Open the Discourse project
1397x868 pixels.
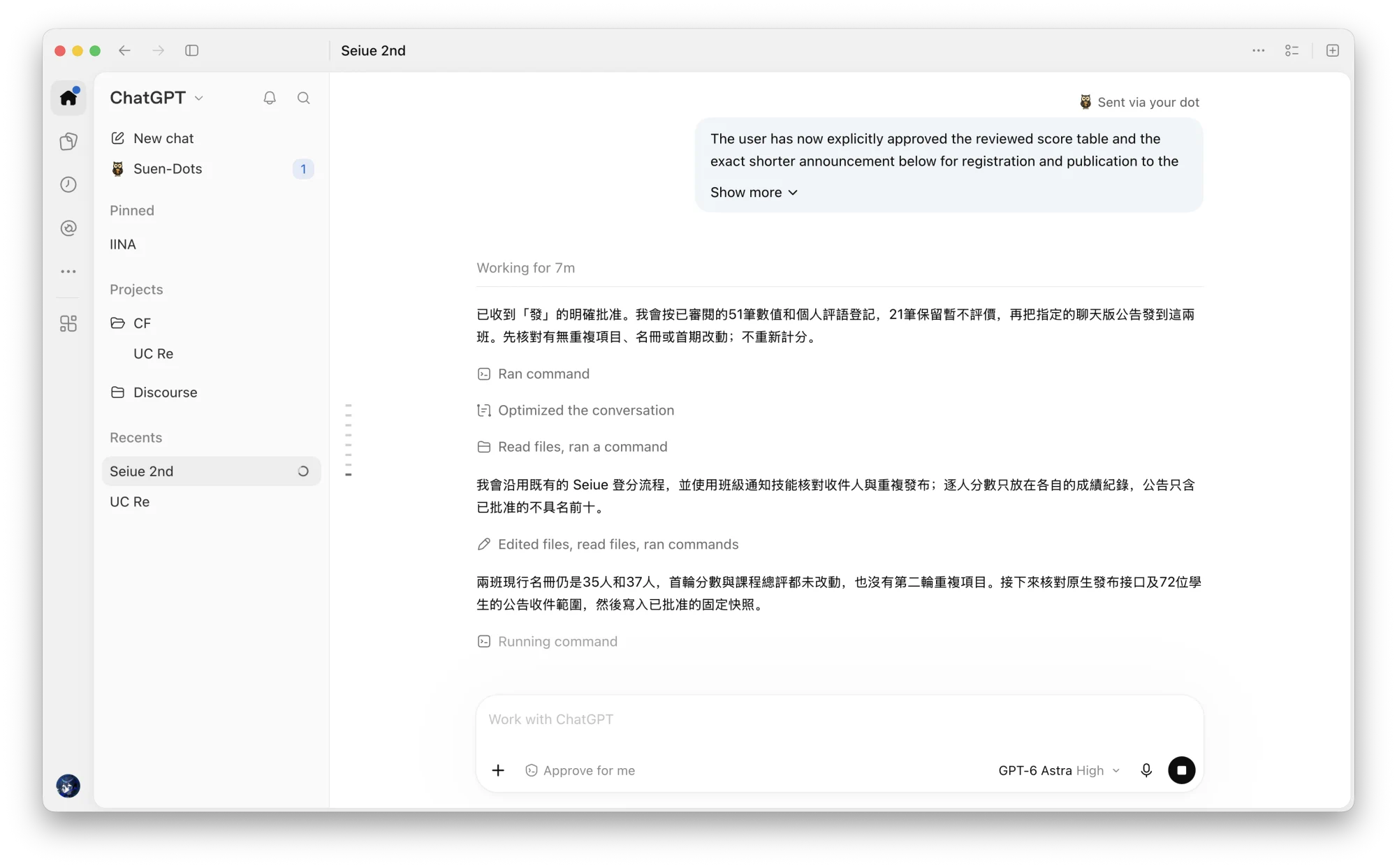pos(212,392)
